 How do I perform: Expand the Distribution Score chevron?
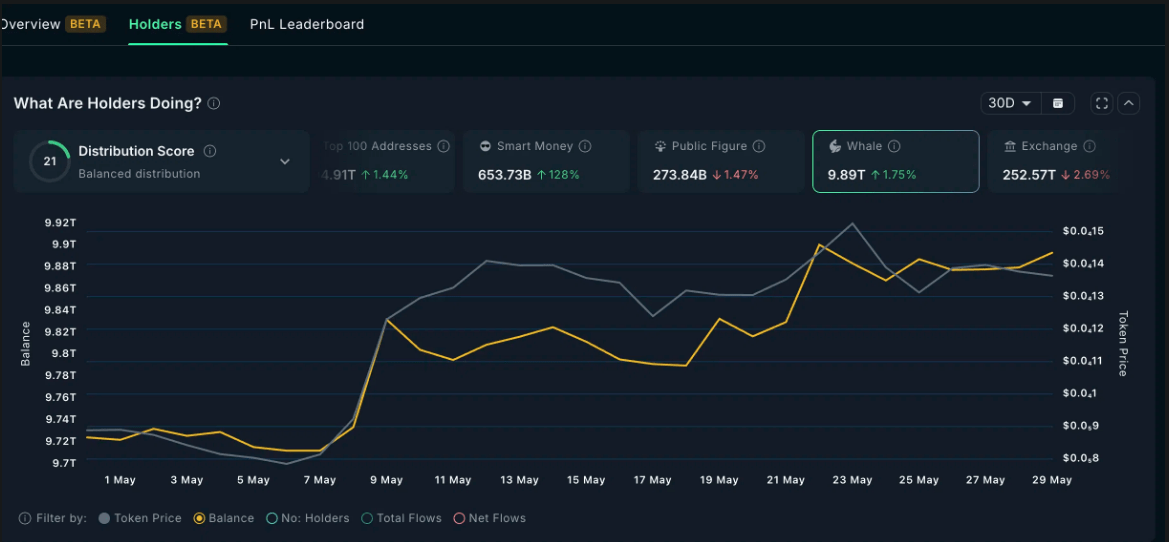click(x=284, y=161)
